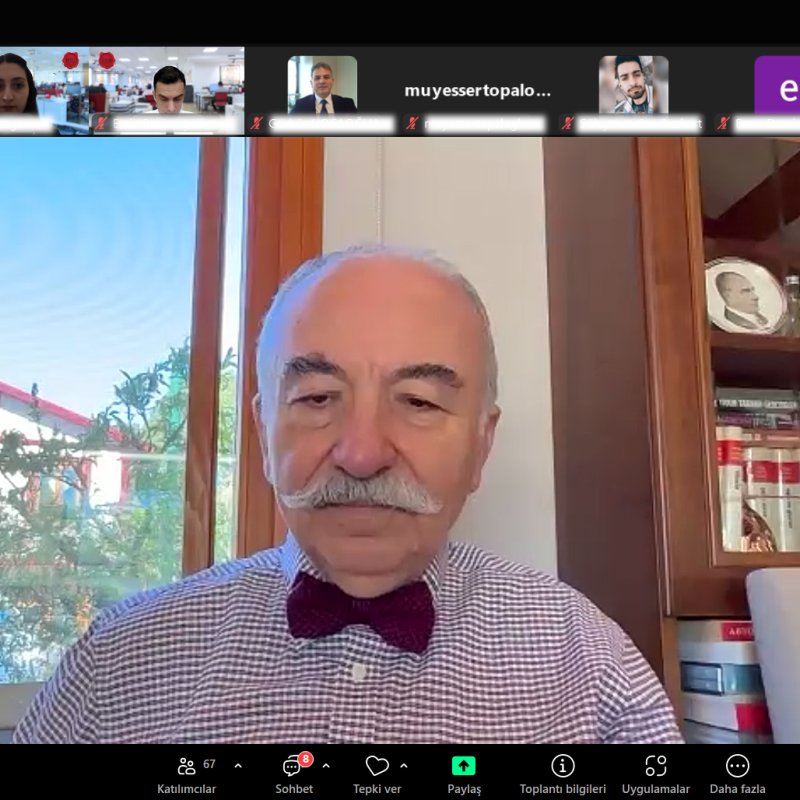This screenshot has width=800, height=800.
Task: Click the muted mic icon under suited man
Action: (x=257, y=123)
